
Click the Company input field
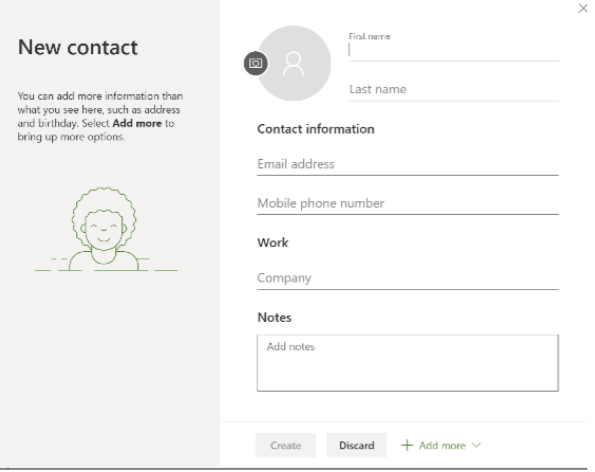coord(408,278)
